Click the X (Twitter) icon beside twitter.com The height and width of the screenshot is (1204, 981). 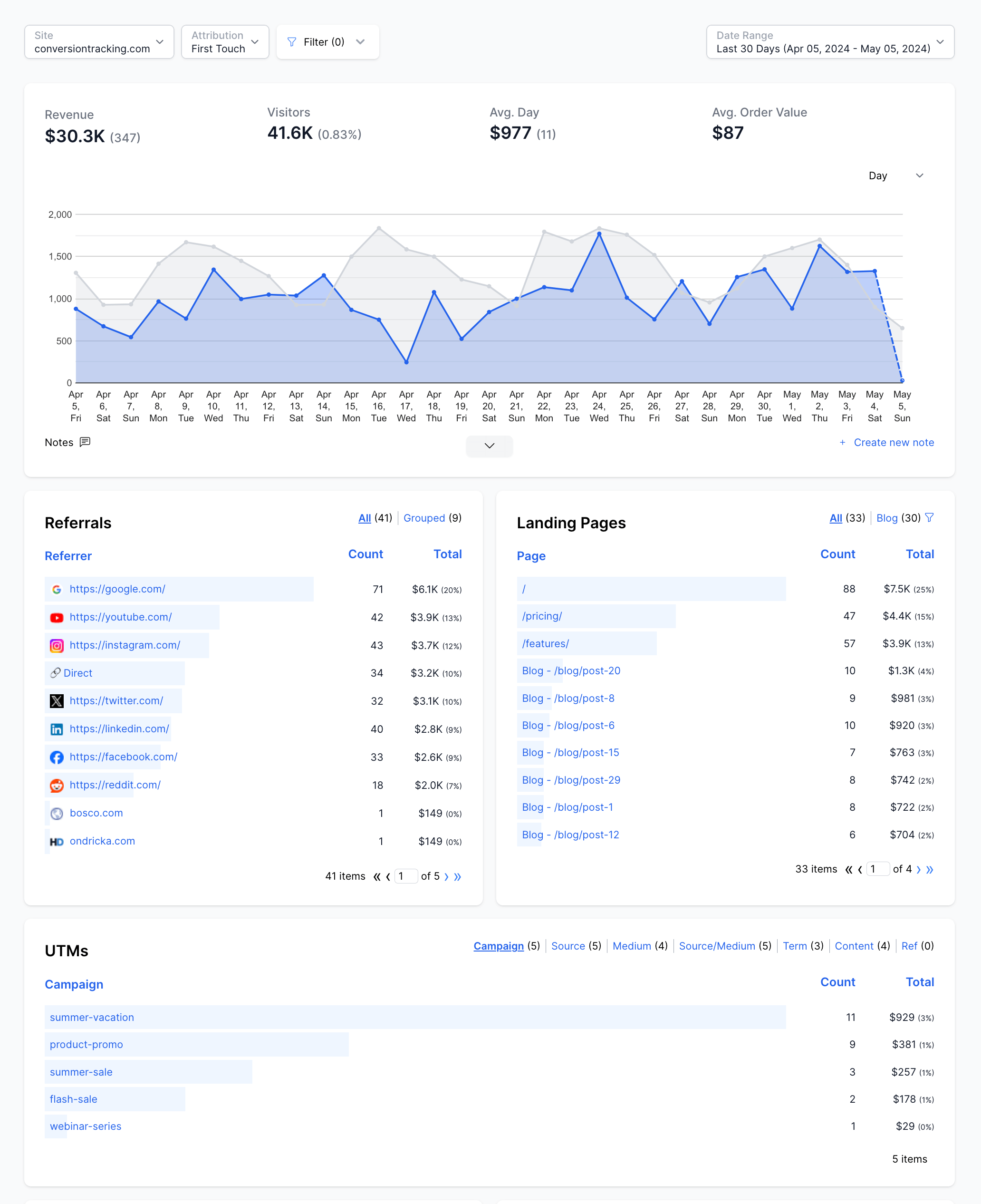[57, 701]
